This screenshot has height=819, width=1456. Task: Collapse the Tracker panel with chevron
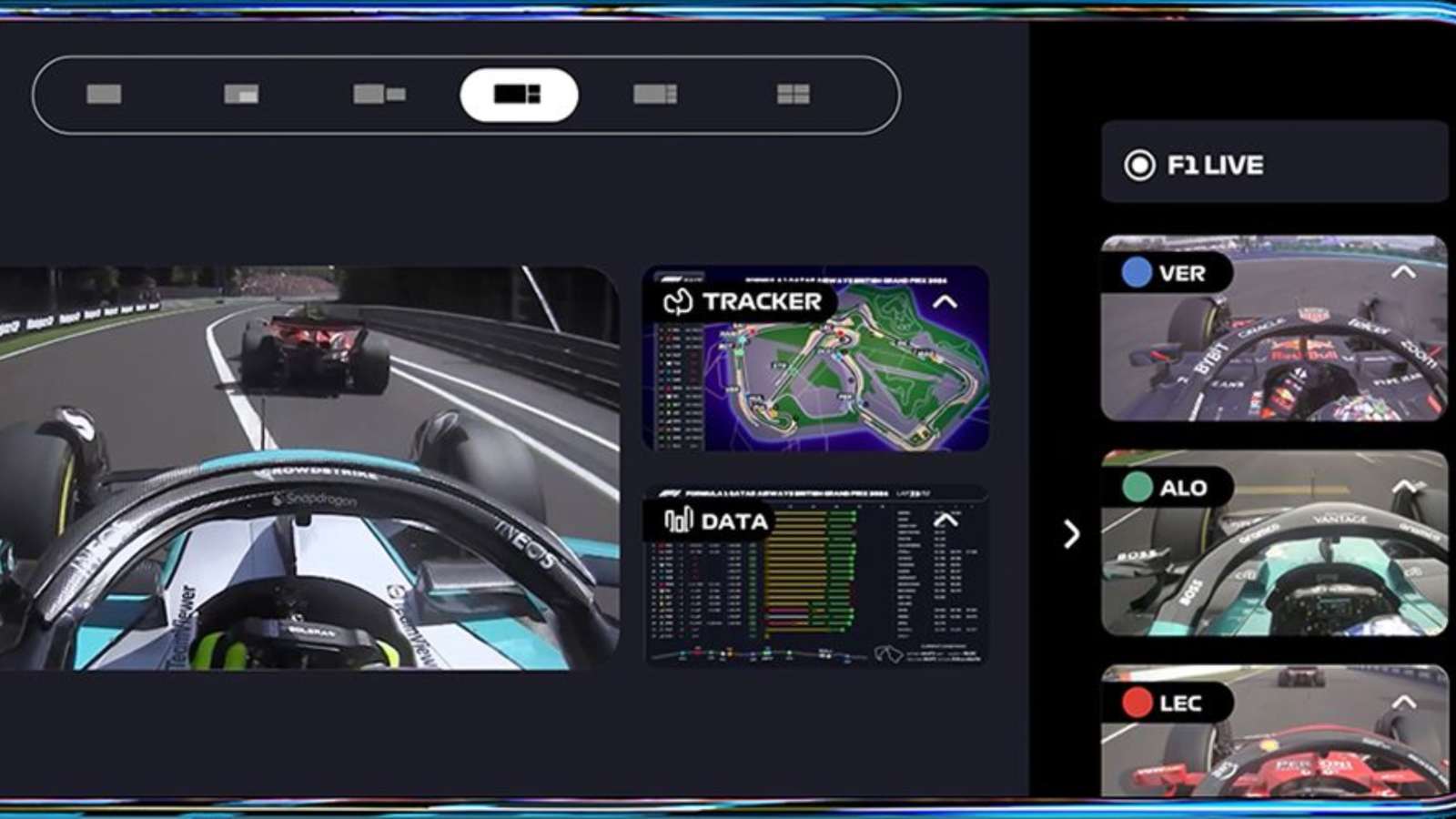pyautogui.click(x=945, y=302)
